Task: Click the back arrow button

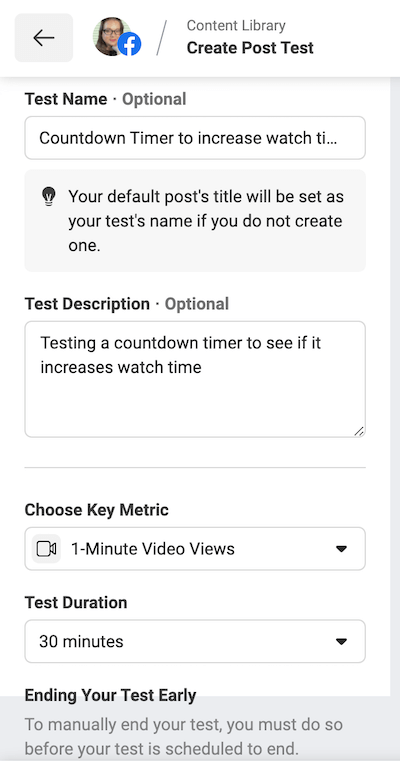Action: coord(44,38)
